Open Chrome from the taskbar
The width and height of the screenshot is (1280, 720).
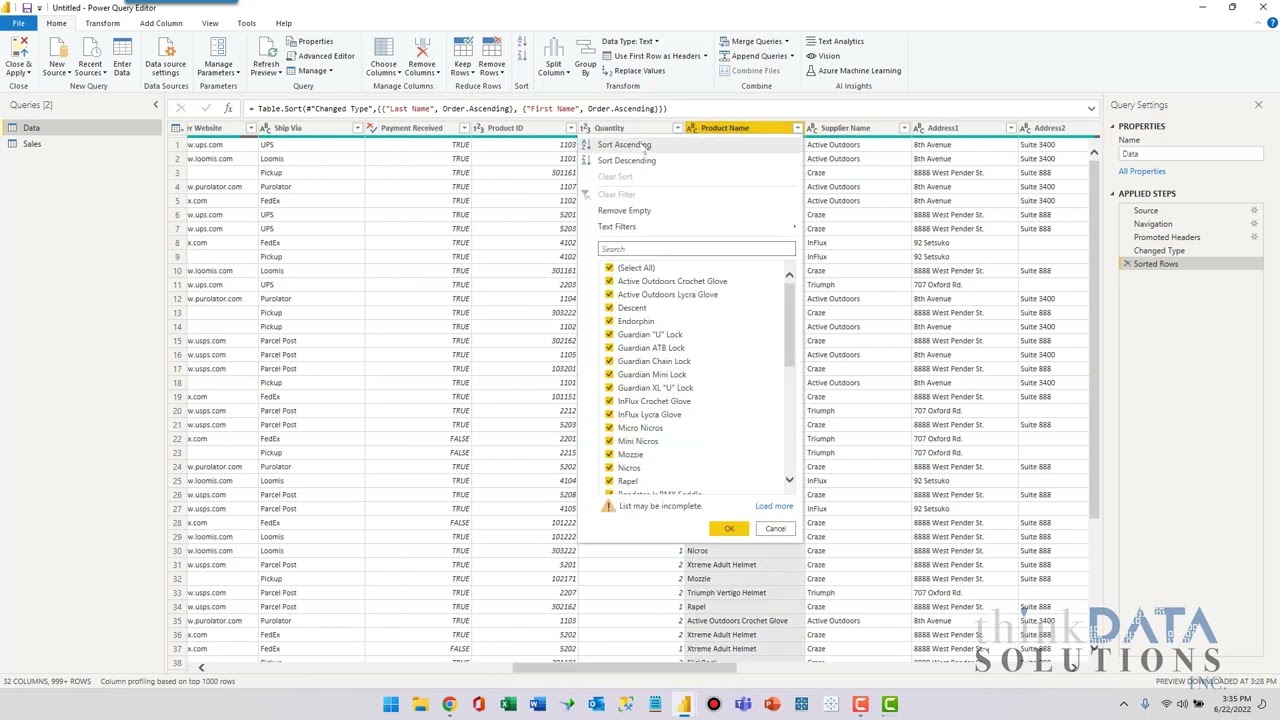[x=449, y=704]
